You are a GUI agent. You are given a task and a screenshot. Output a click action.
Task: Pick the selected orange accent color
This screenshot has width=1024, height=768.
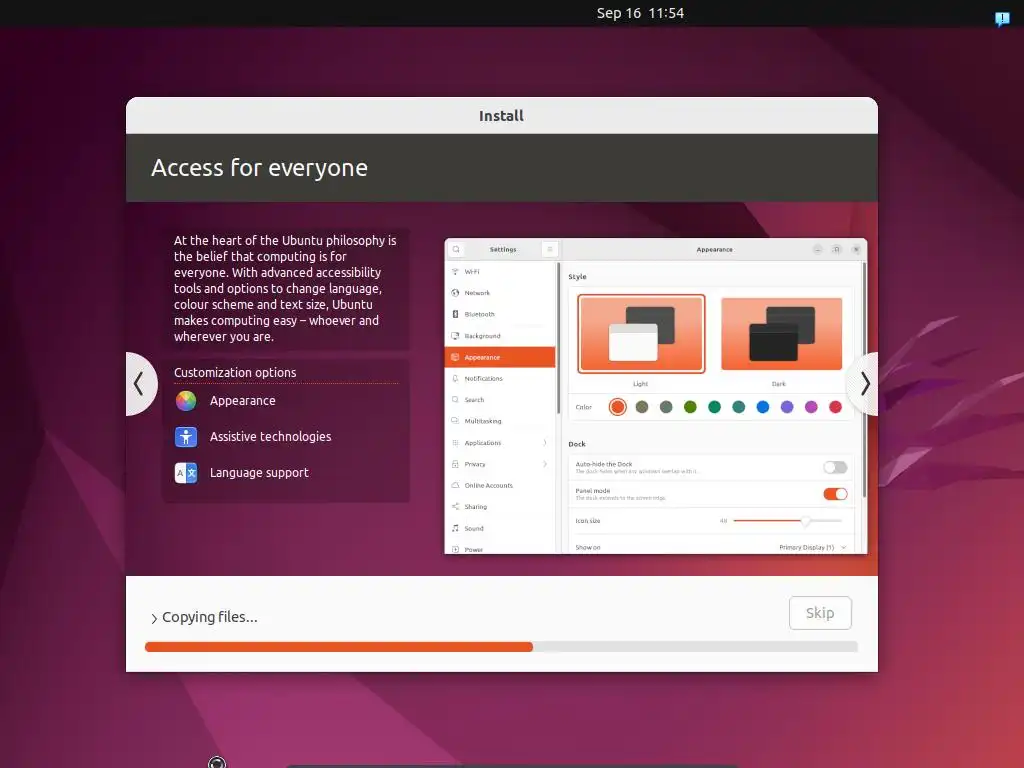click(x=617, y=407)
